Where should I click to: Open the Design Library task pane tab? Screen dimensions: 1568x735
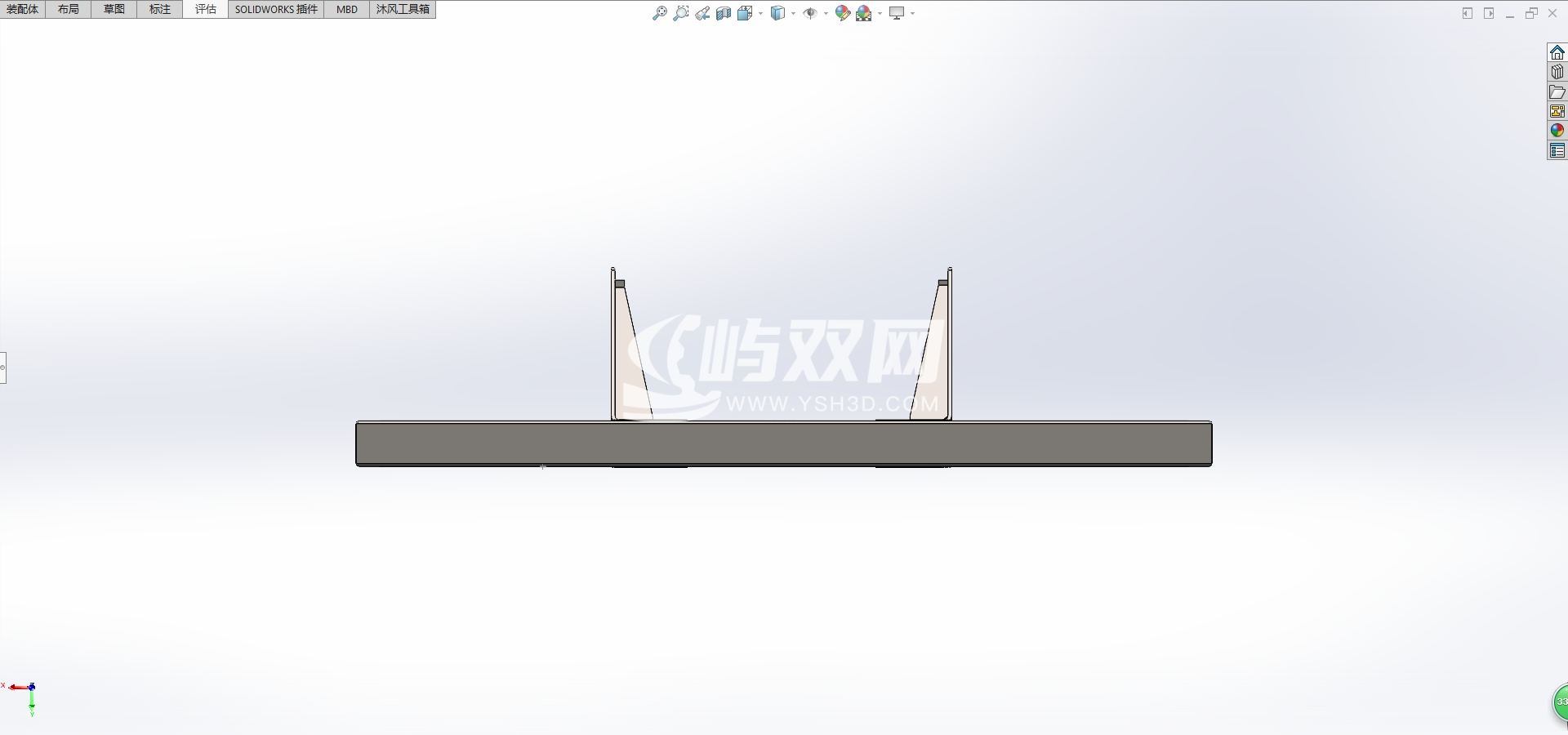(1557, 72)
